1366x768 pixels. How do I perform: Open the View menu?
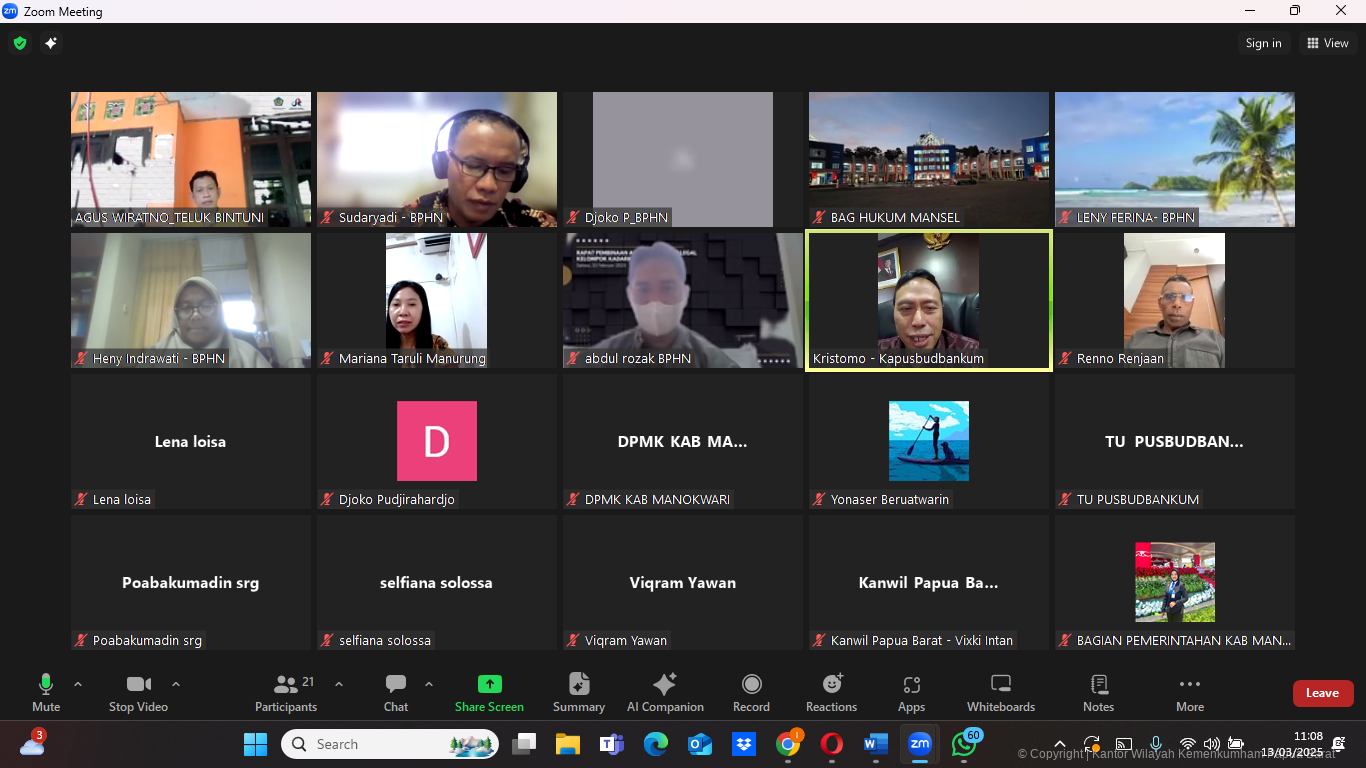(x=1327, y=43)
